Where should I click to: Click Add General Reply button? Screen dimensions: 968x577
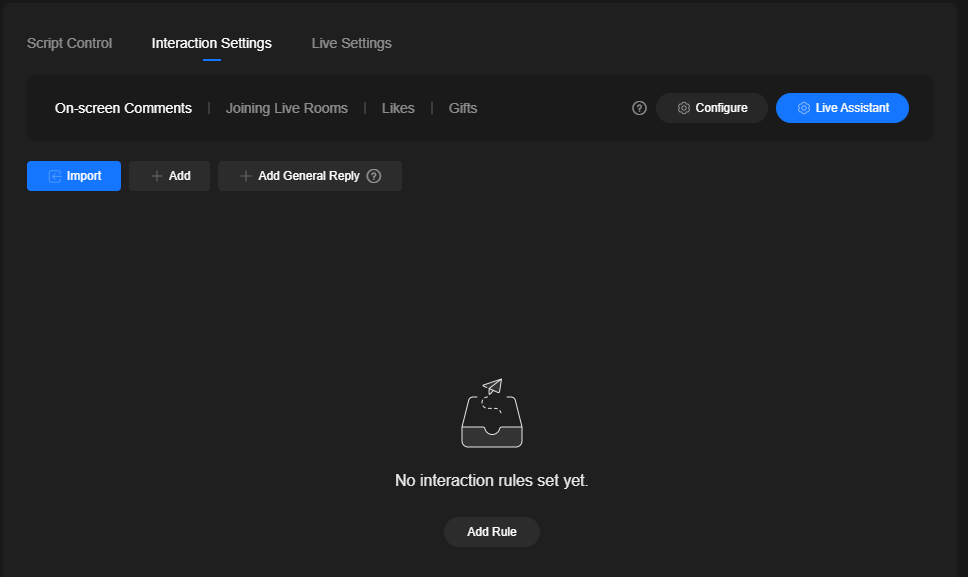pyautogui.click(x=310, y=176)
